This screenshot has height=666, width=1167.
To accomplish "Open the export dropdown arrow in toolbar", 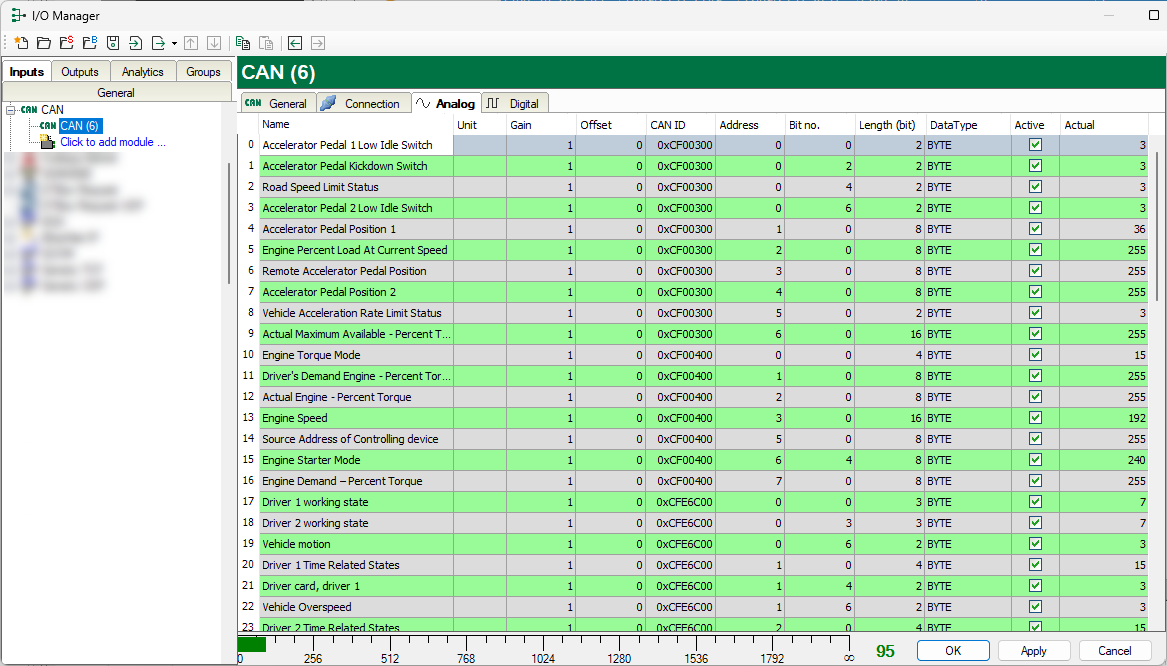I will [x=174, y=43].
